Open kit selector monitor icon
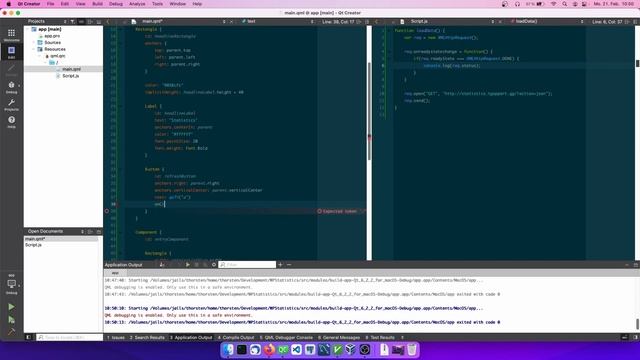The height and width of the screenshot is (360, 640). coord(11,285)
